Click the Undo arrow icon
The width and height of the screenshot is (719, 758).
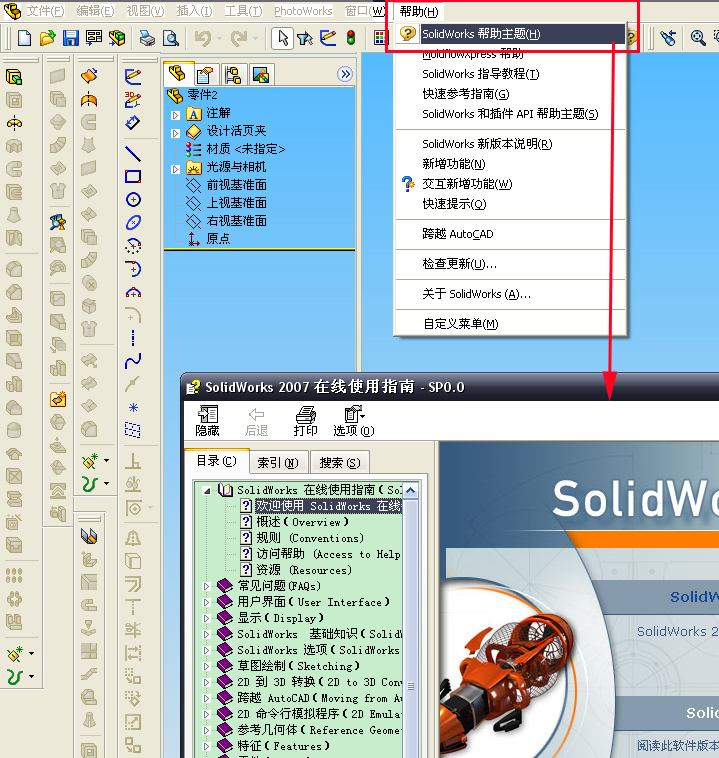(x=203, y=38)
